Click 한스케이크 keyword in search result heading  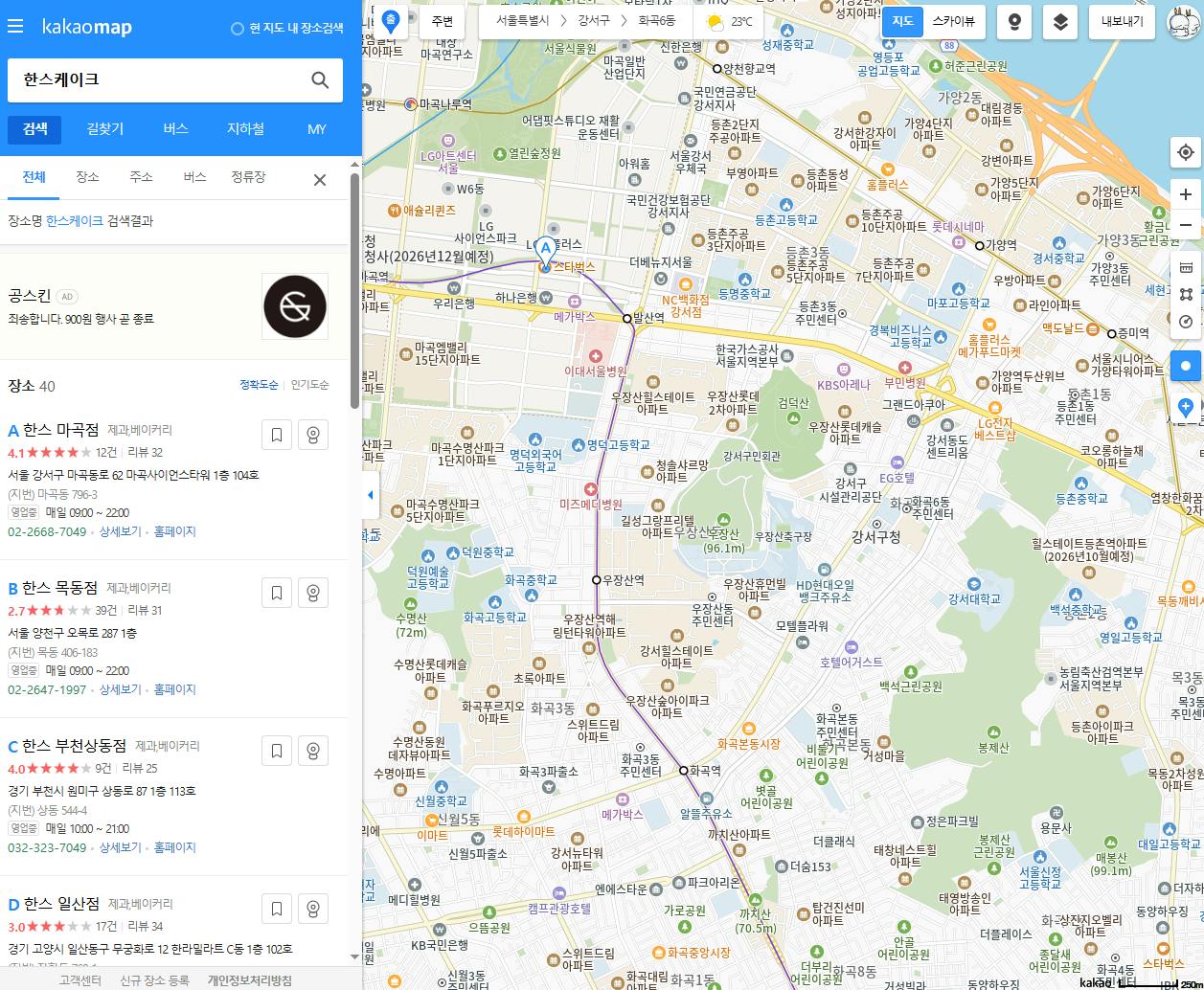tap(74, 220)
